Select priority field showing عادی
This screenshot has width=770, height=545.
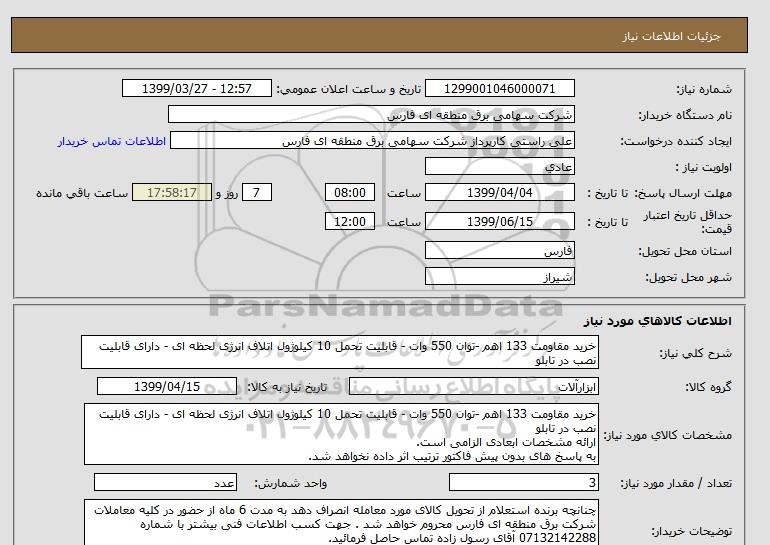coord(499,166)
